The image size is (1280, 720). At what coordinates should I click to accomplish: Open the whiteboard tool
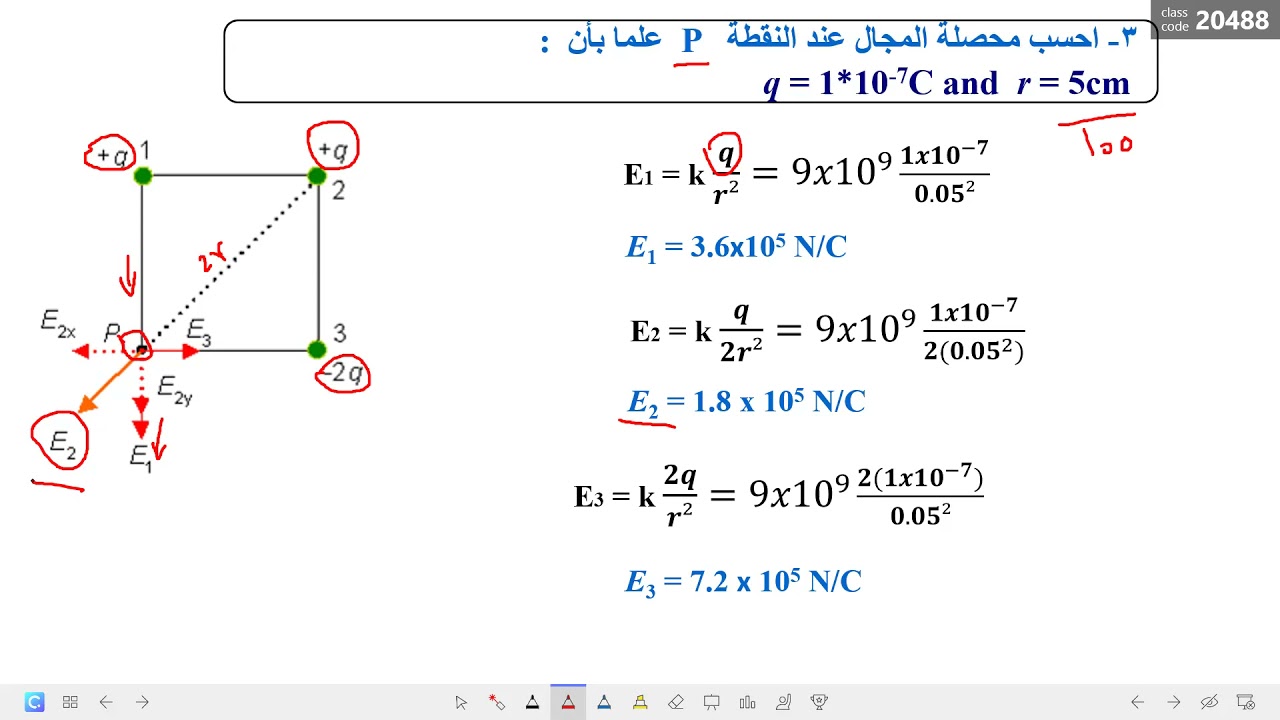pos(712,702)
